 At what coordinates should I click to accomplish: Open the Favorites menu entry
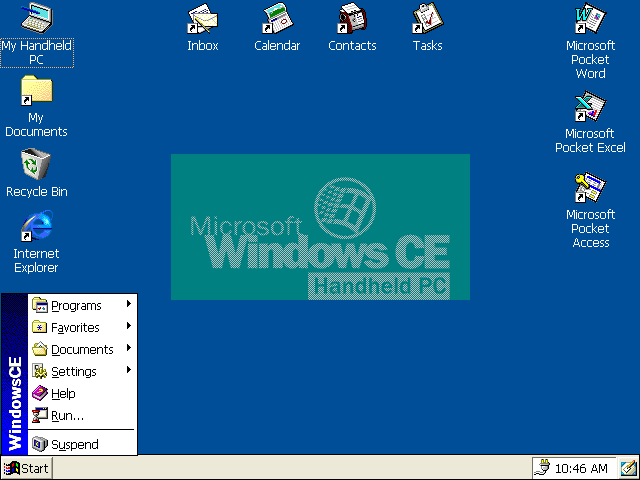point(82,327)
